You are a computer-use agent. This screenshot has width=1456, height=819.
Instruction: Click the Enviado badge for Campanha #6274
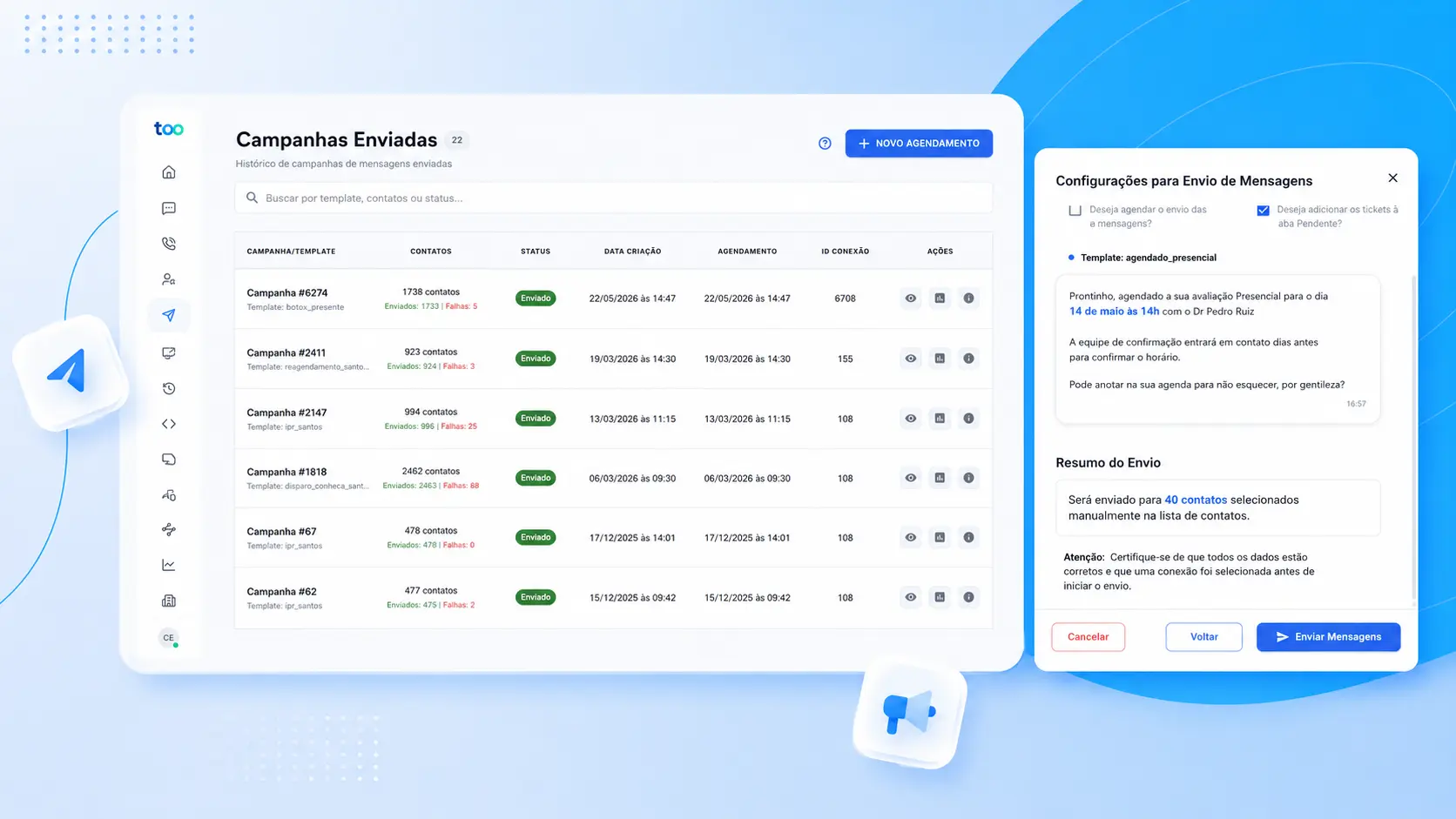point(536,299)
